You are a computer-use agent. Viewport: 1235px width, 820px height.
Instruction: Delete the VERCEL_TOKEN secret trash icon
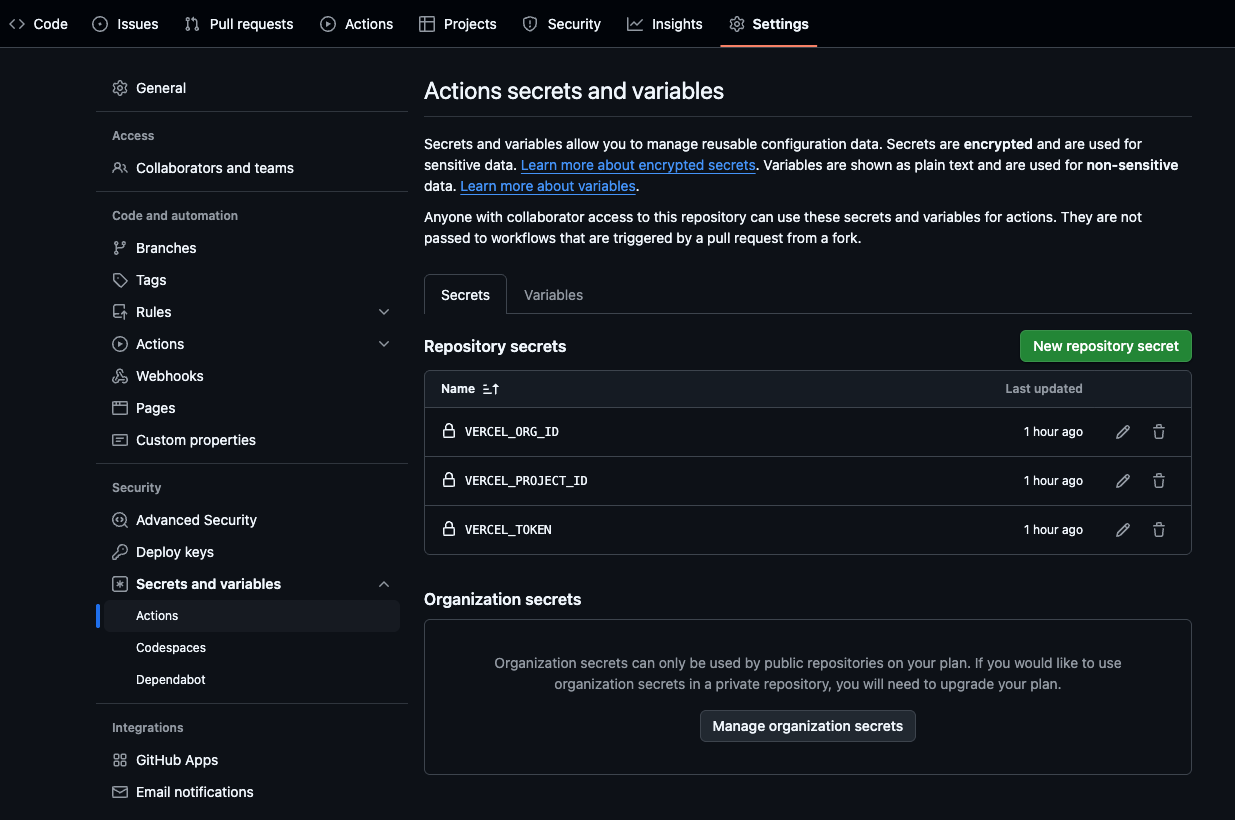(x=1159, y=530)
